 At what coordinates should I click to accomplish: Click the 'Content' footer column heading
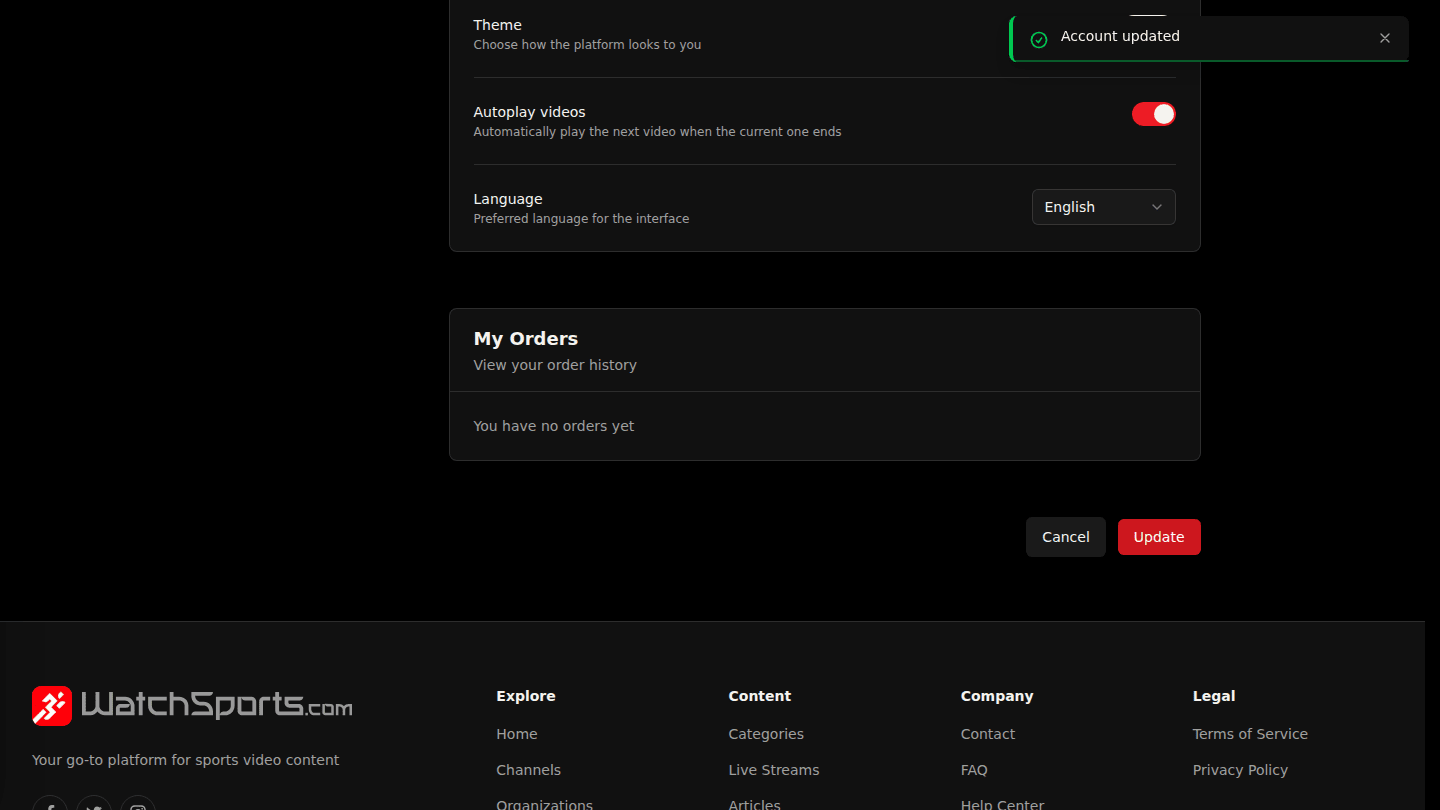pyautogui.click(x=760, y=696)
